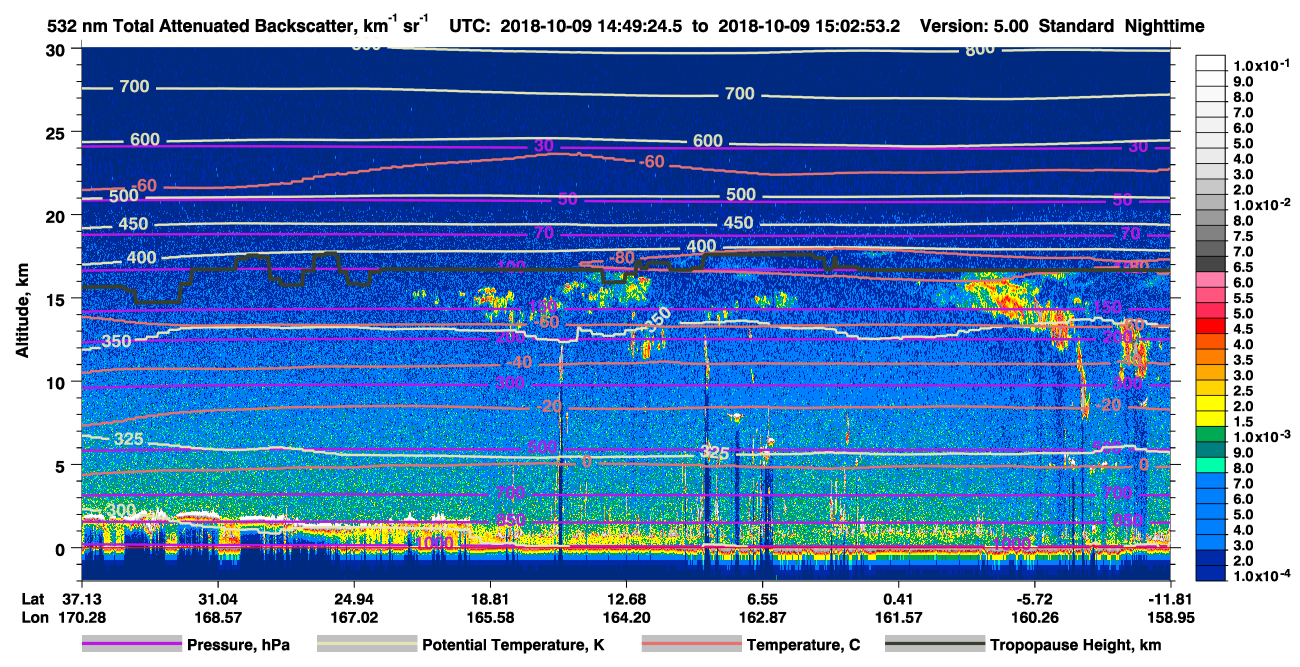Click latitude value '6.55'

point(762,598)
